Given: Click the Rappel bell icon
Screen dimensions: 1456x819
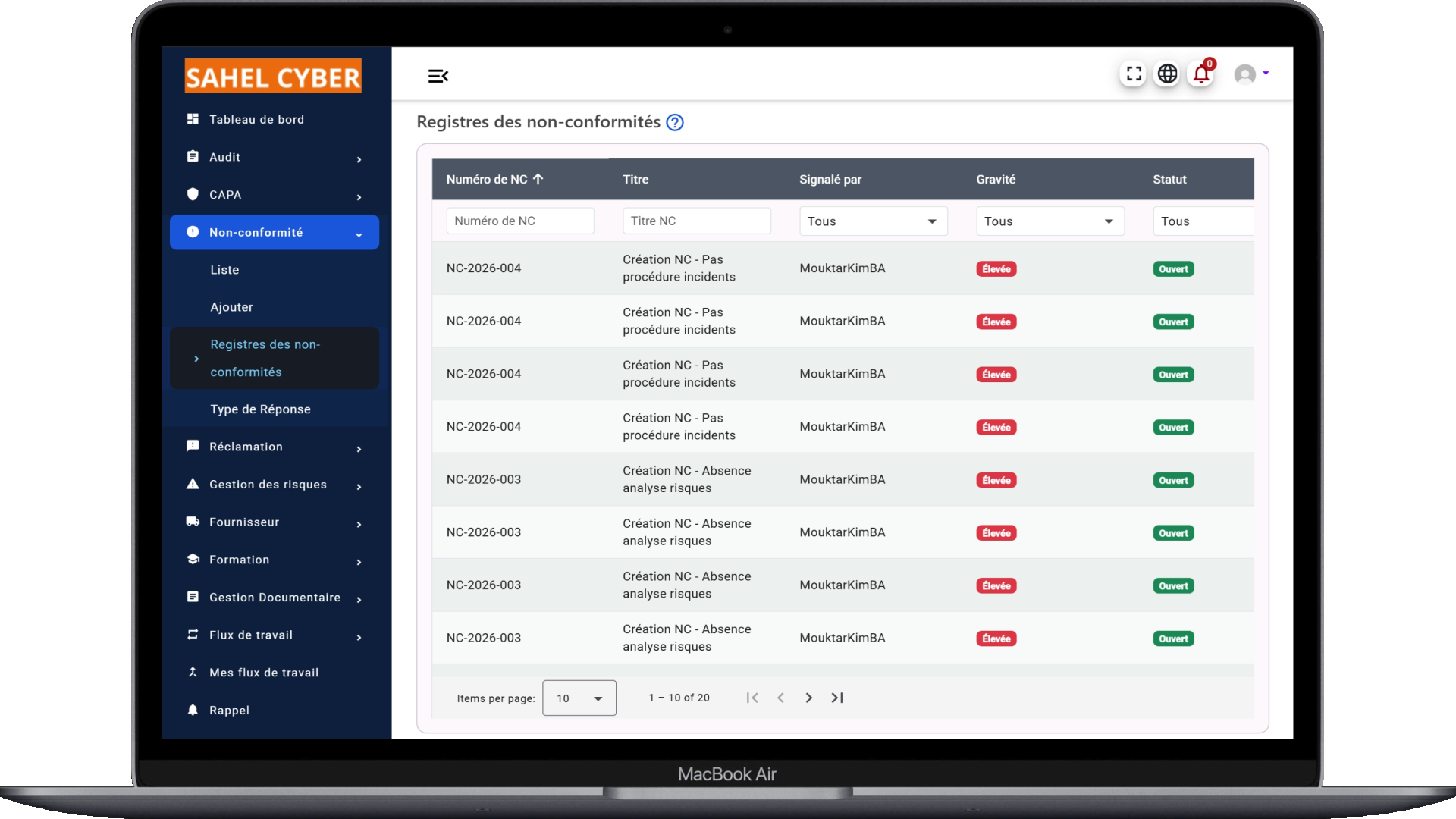Looking at the screenshot, I should [x=193, y=710].
